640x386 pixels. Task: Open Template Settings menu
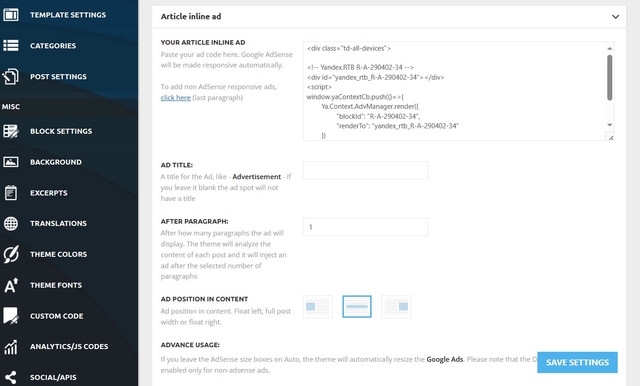(68, 15)
